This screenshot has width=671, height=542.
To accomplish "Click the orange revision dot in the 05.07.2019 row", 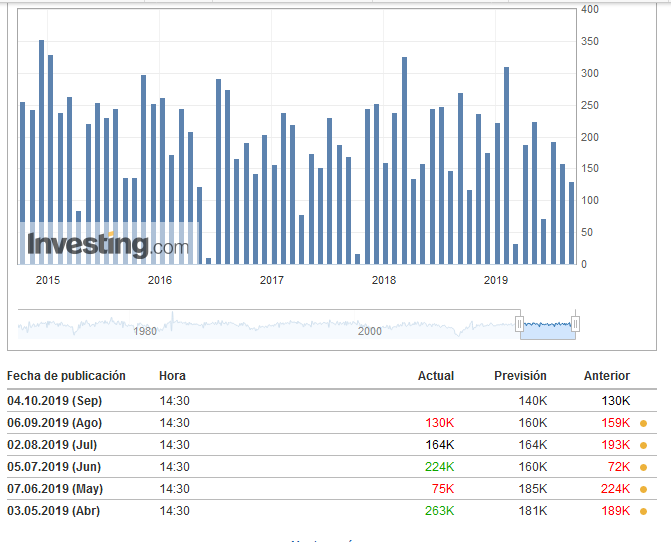I will tap(643, 467).
